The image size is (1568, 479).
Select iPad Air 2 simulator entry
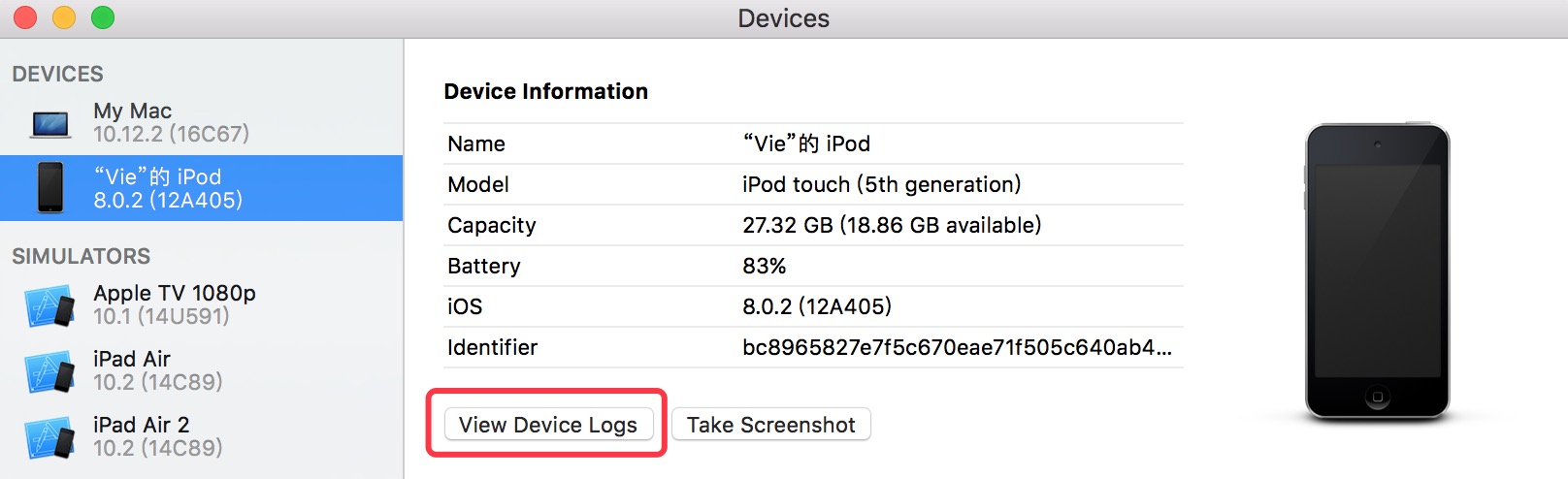tap(201, 436)
